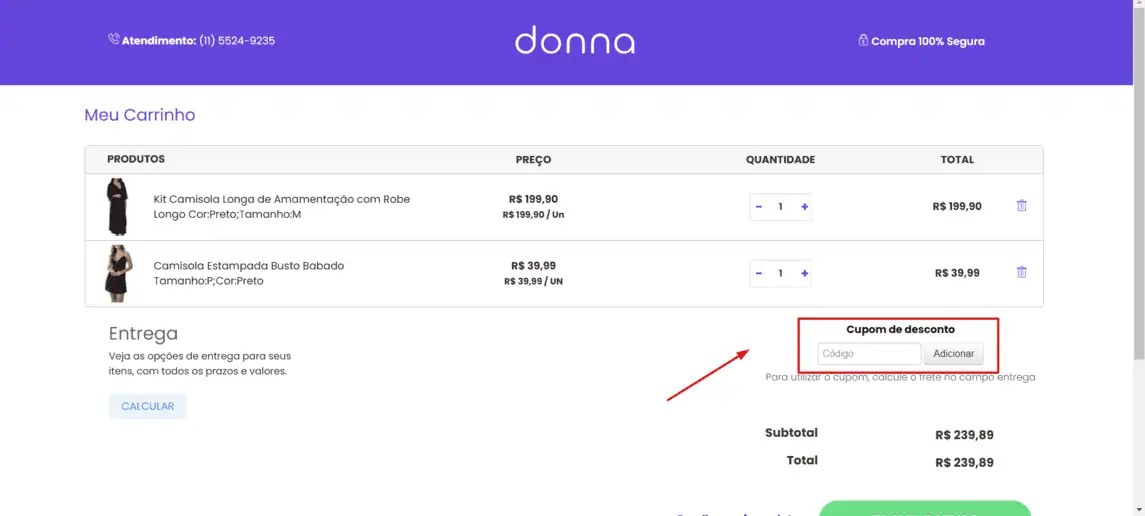Screen dimensions: 1145x516
Task: Decrease quantity of Camisola Estampada Busto Babado
Action: 759,273
